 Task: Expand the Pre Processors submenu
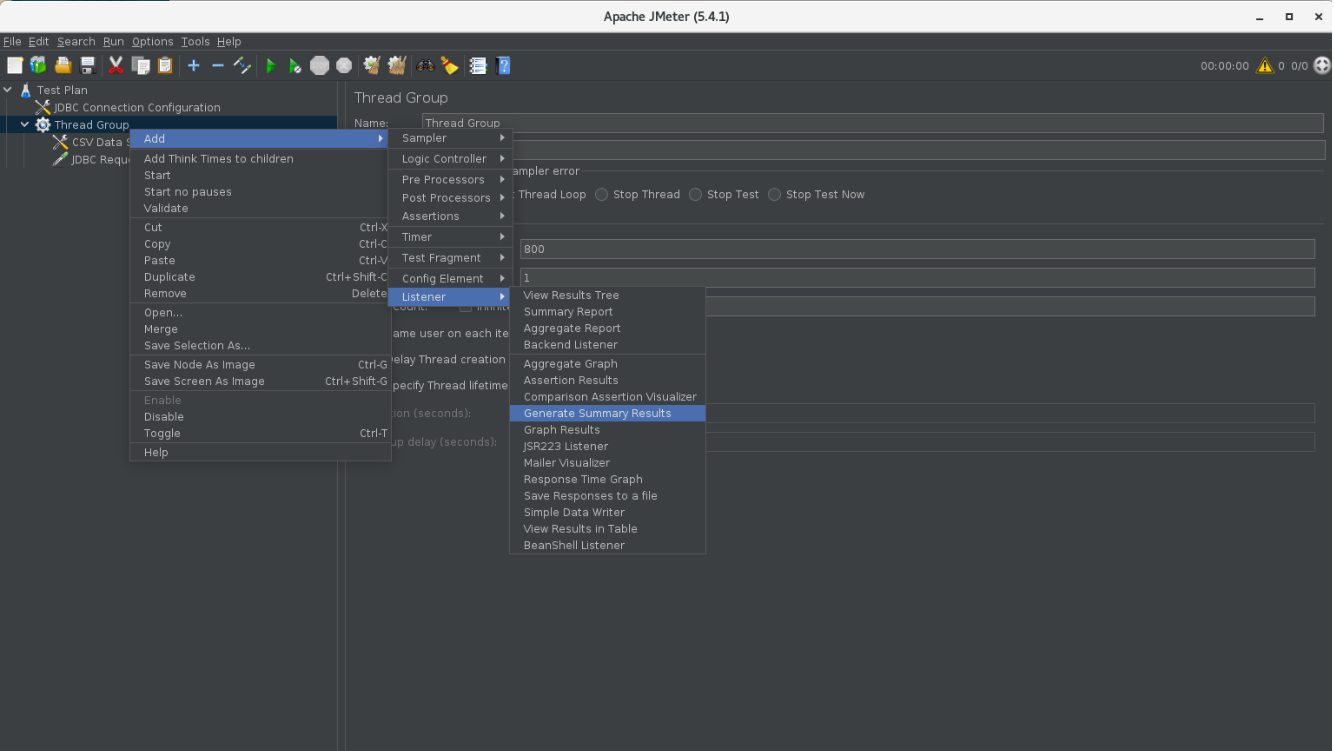(x=450, y=180)
